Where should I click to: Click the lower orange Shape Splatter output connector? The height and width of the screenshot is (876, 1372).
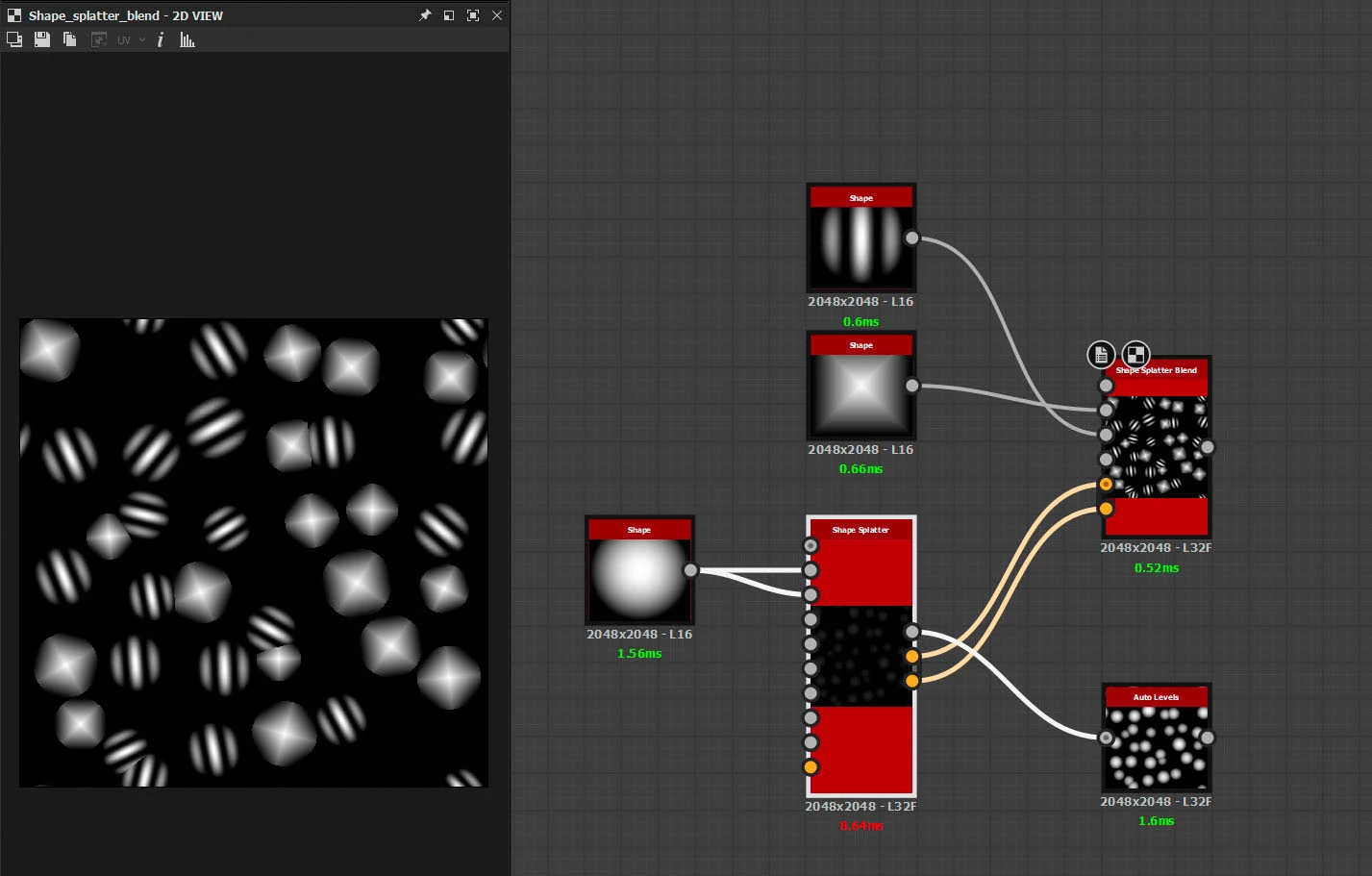[911, 681]
